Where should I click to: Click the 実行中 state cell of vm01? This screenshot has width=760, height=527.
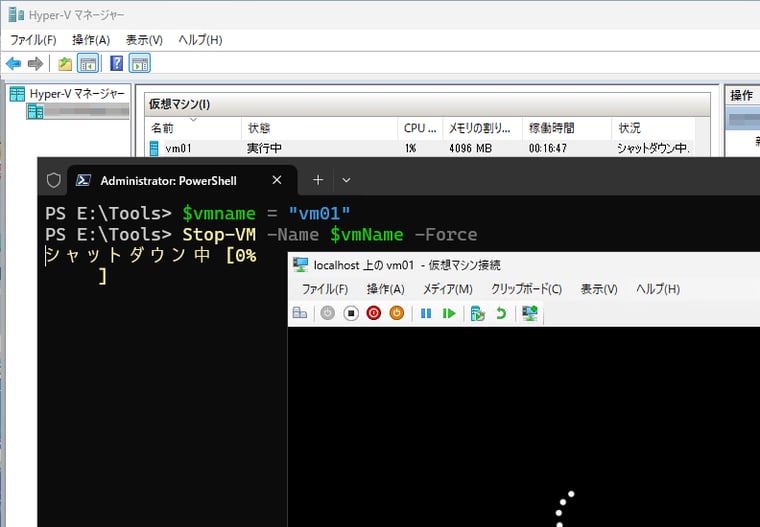point(264,148)
